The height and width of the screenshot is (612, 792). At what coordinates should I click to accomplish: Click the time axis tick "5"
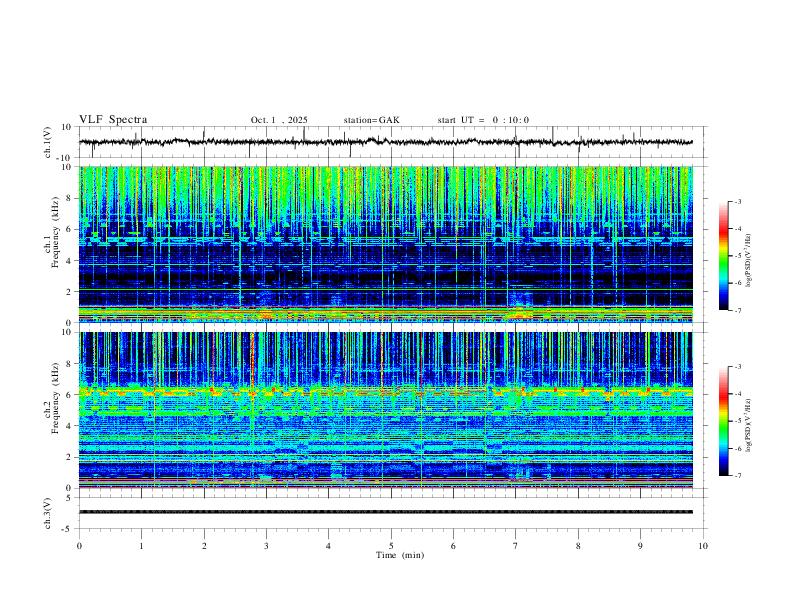[391, 546]
